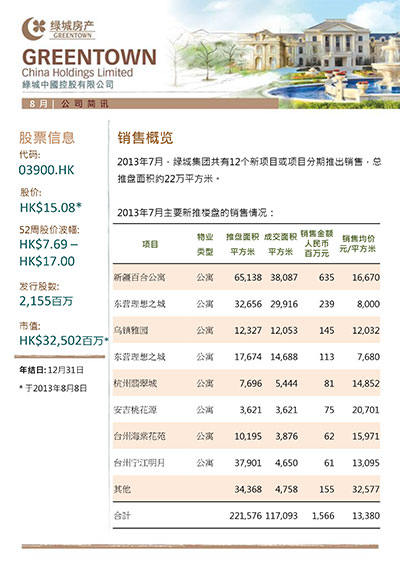Image resolution: width=400 pixels, height=566 pixels.
Task: Click "年结日: 12月31日" line
Action: 51,370
